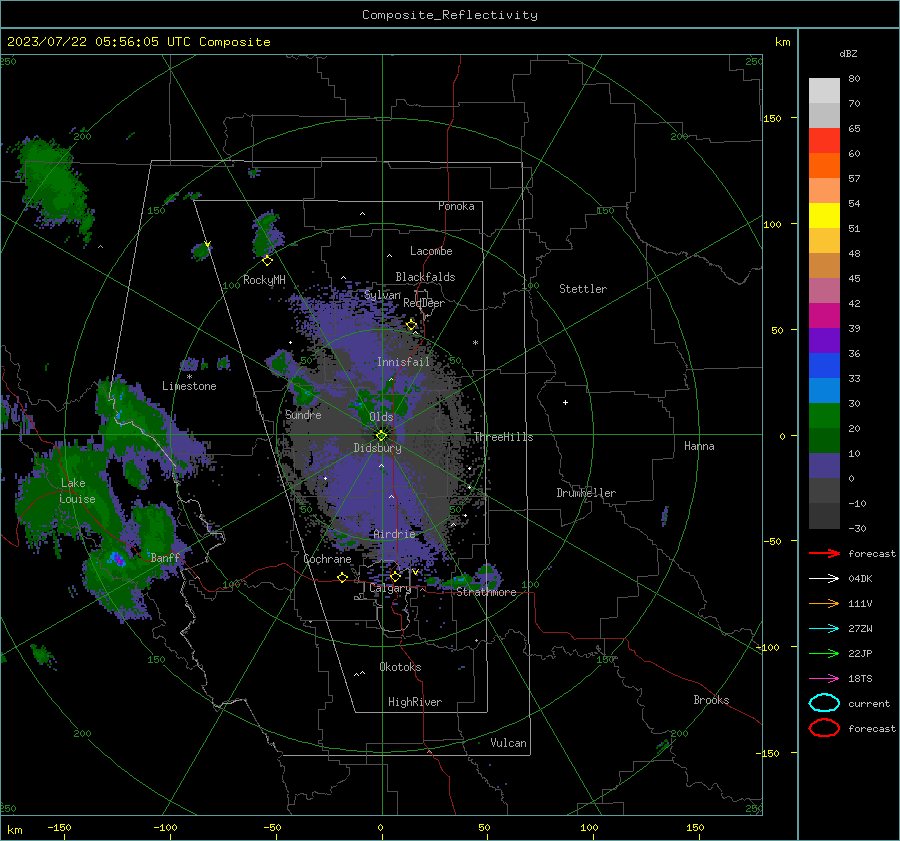
Task: Click the yellow diamond marker near RockyMH
Action: (267, 261)
